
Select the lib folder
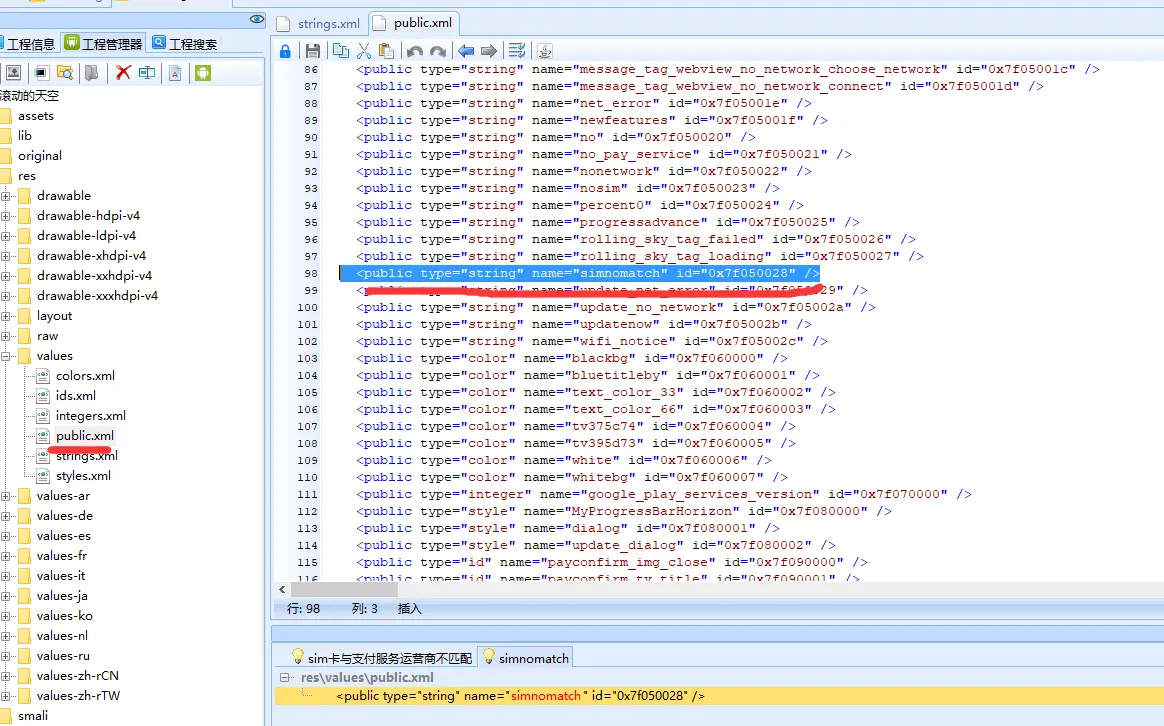pos(24,136)
